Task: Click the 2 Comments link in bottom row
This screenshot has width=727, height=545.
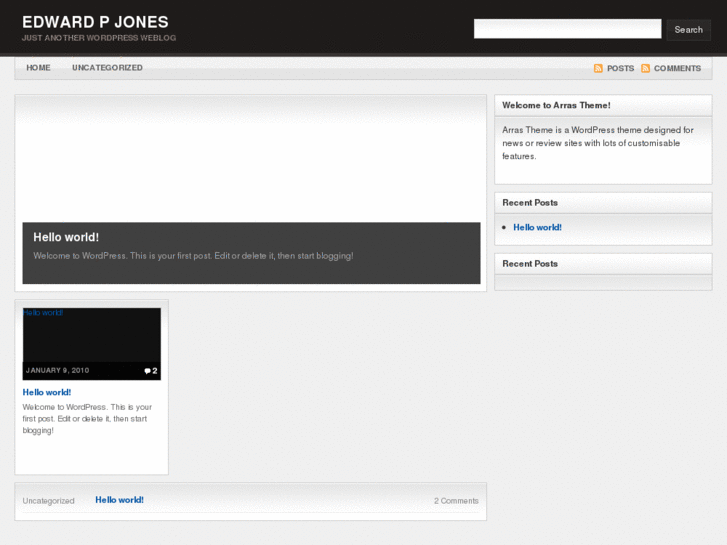Action: pos(456,501)
